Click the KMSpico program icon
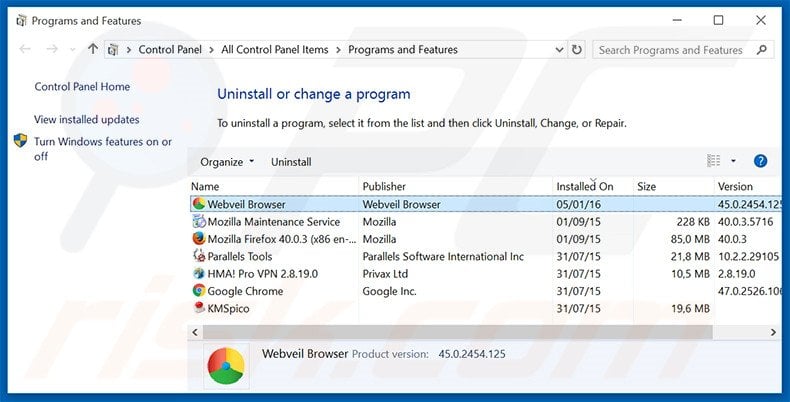Viewport: 790px width, 402px height. [x=199, y=308]
